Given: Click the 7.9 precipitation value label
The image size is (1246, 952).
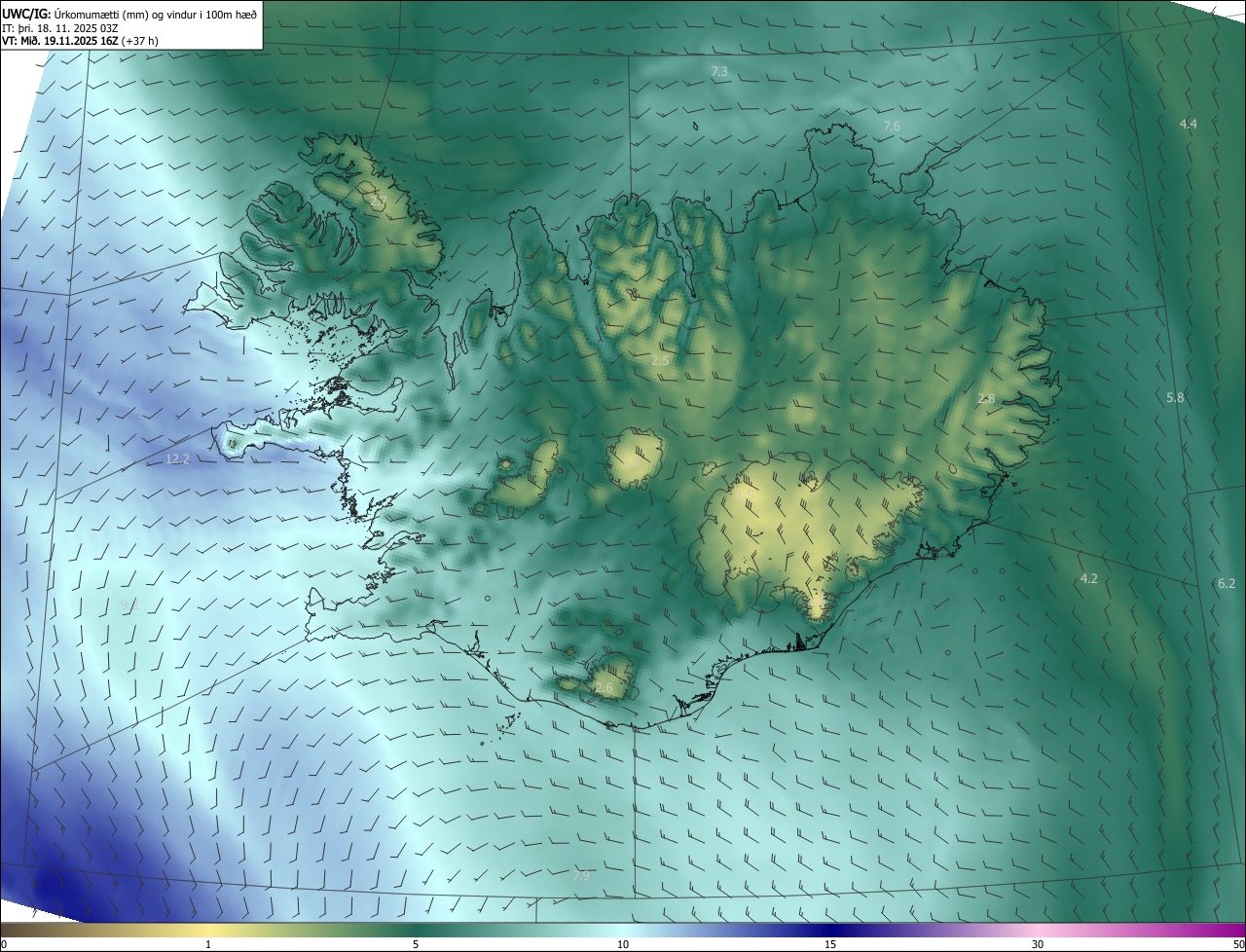Looking at the screenshot, I should click(x=581, y=876).
